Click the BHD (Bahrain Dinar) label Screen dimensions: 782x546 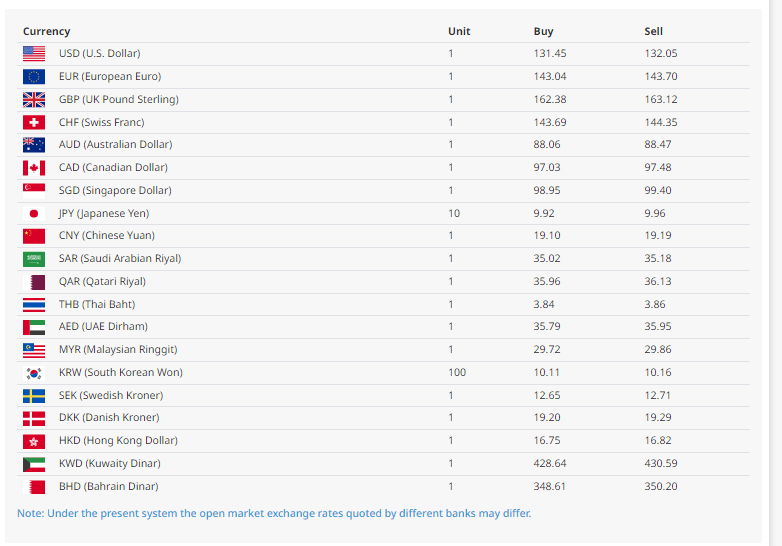[x=108, y=487]
